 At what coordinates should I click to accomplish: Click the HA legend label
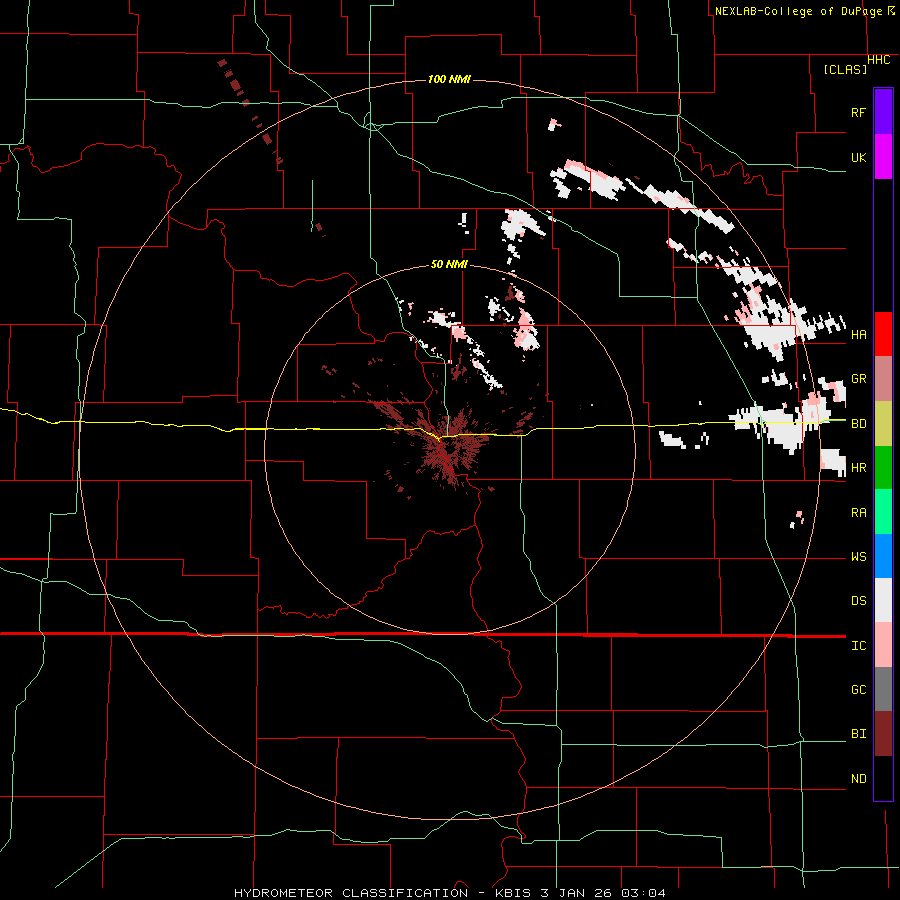(x=858, y=334)
